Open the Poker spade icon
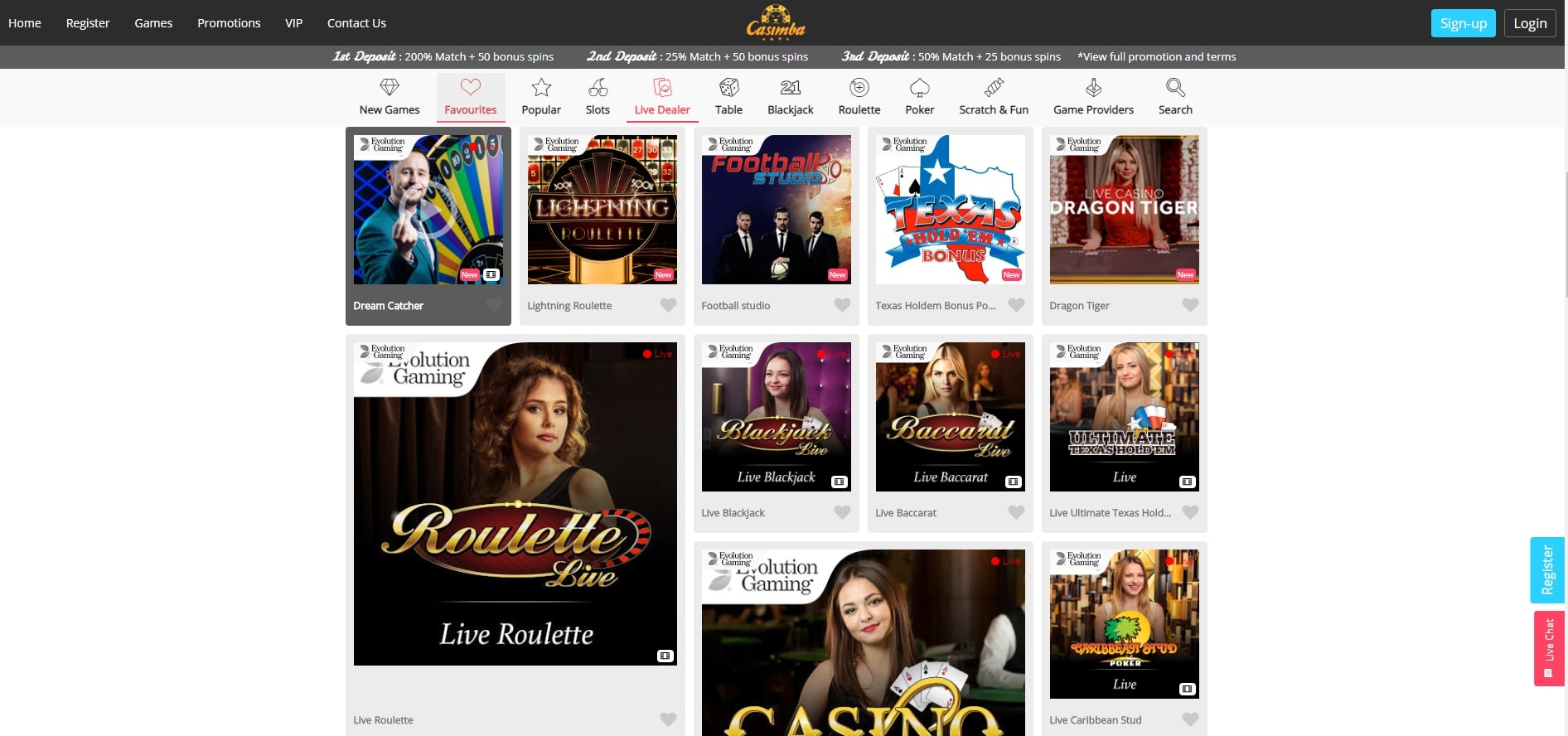Image resolution: width=1568 pixels, height=736 pixels. [920, 87]
